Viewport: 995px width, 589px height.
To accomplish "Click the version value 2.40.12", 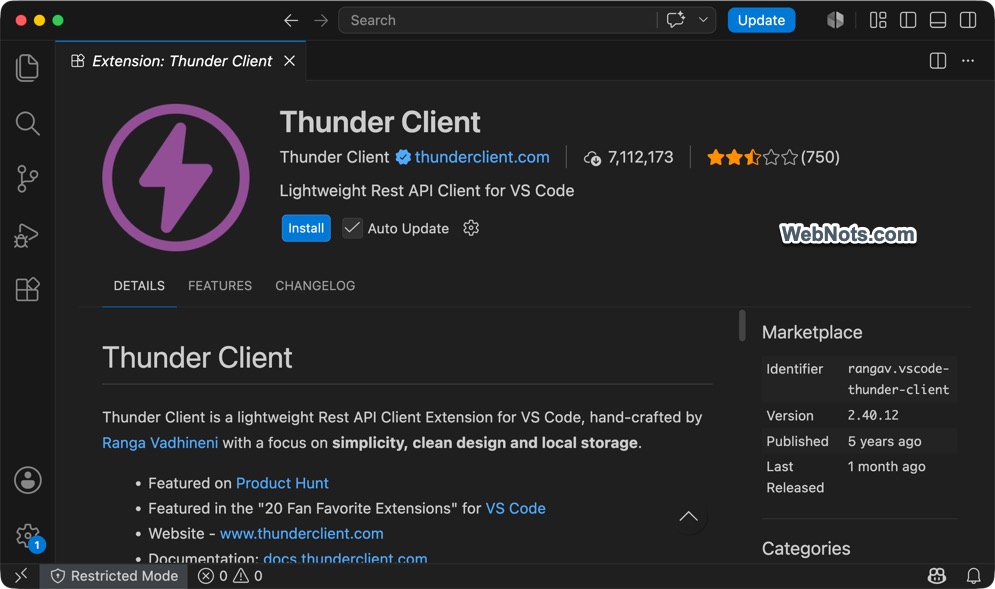I will (873, 416).
